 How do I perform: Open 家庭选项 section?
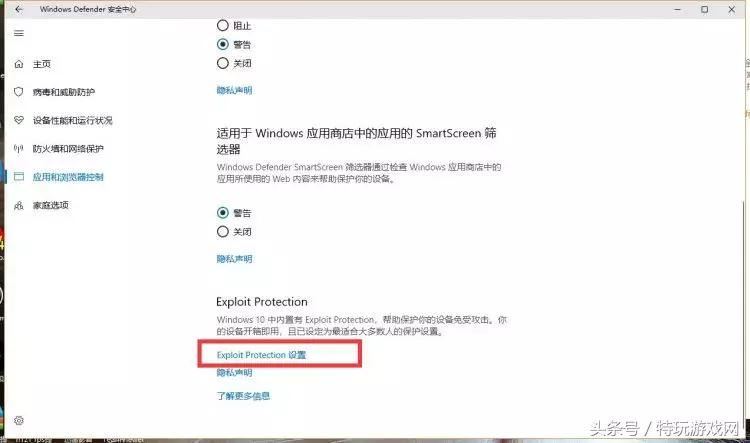(50, 205)
